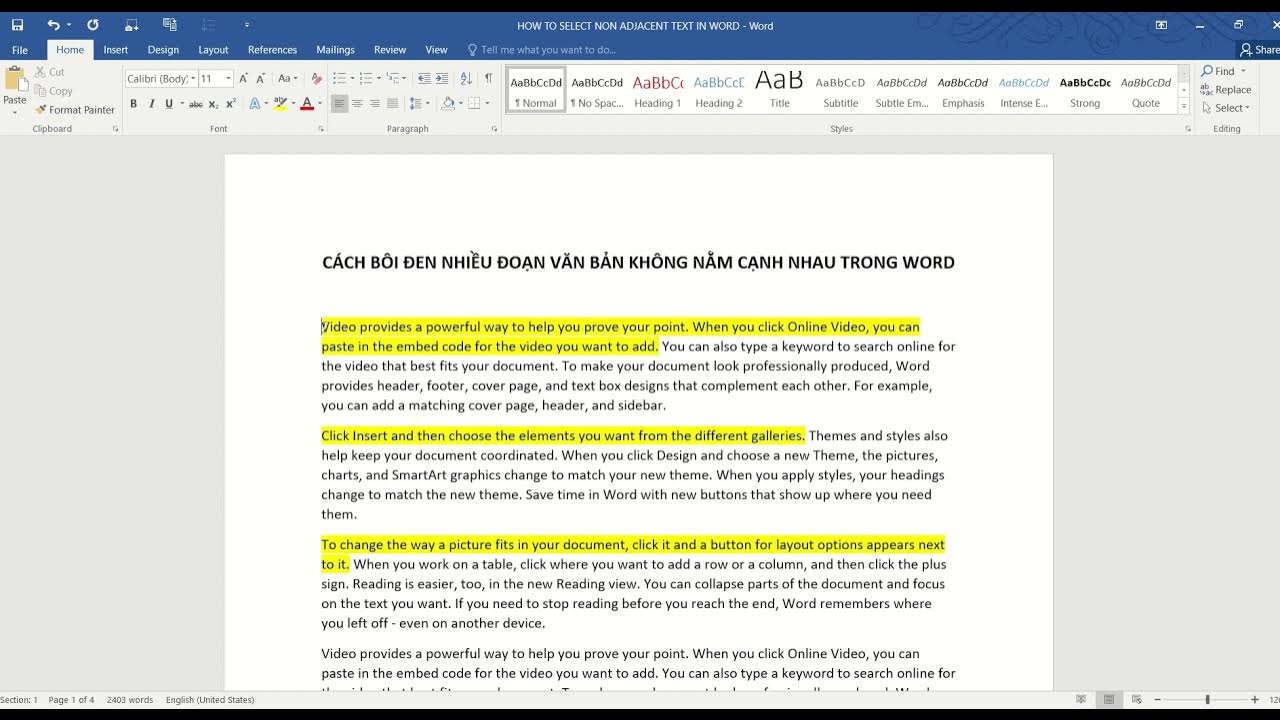
Task: Align text right
Action: 375,104
